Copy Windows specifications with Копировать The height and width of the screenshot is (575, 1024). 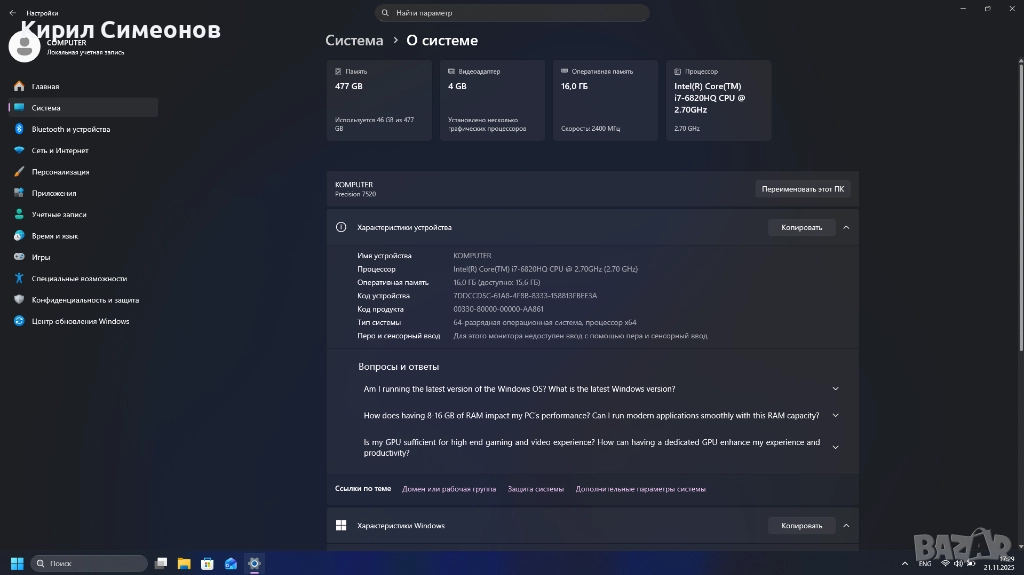click(x=801, y=526)
